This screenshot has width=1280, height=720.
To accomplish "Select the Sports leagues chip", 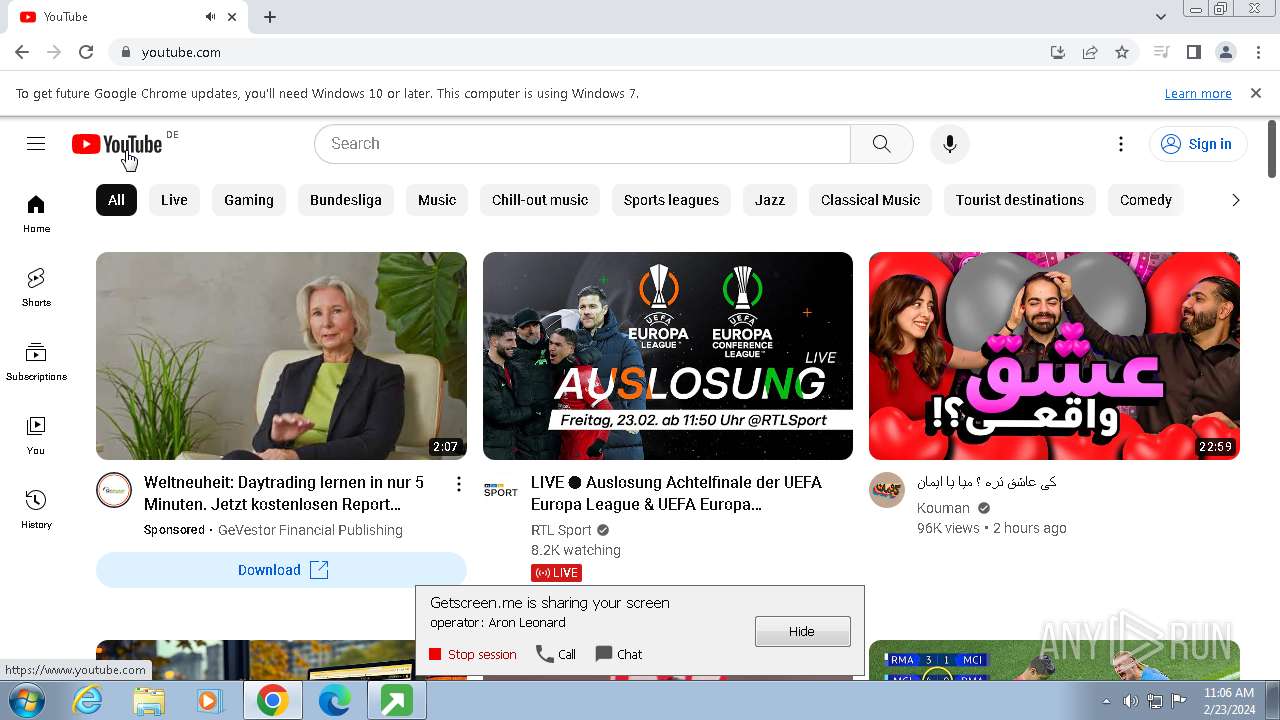I will tap(671, 200).
